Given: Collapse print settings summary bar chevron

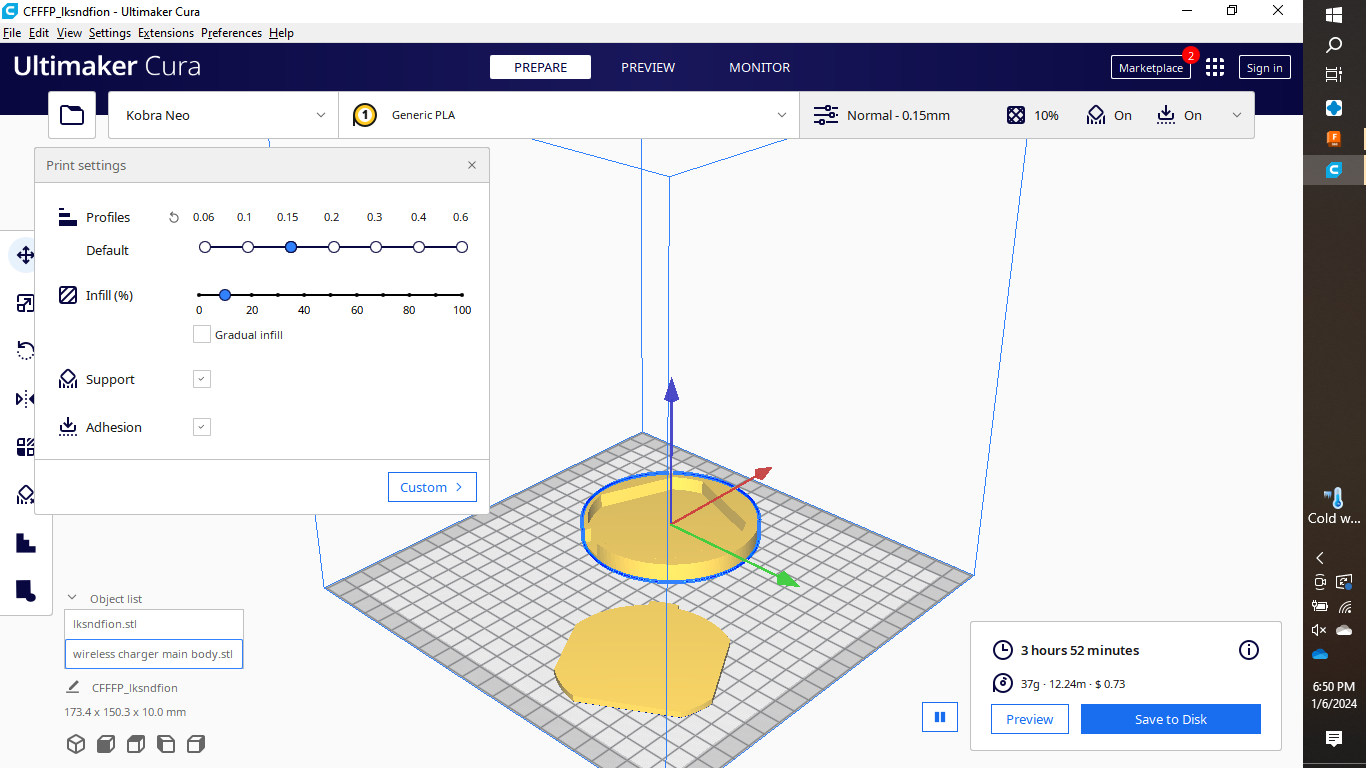Looking at the screenshot, I should click(1237, 115).
